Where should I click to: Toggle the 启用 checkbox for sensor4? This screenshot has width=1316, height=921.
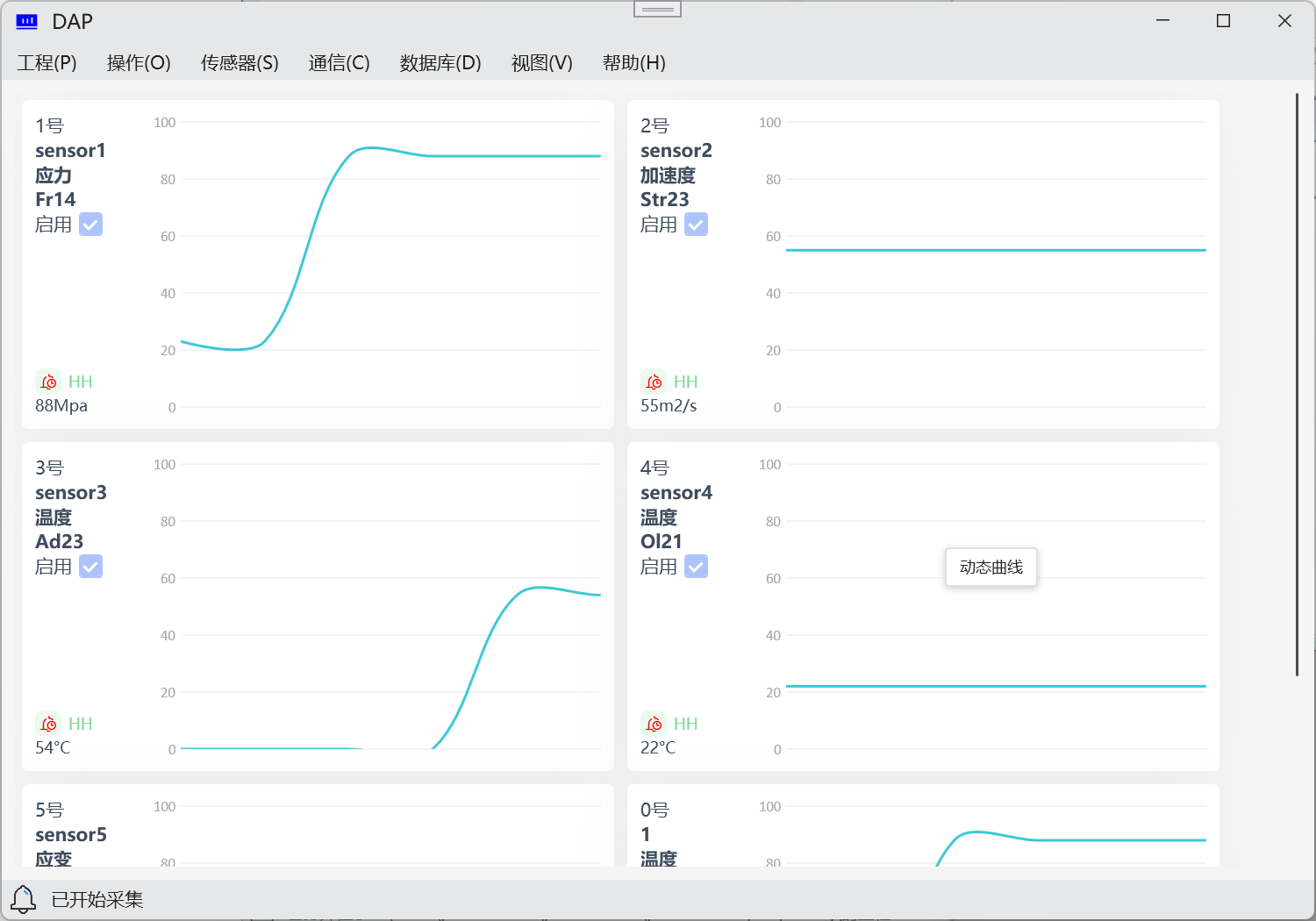[x=696, y=567]
